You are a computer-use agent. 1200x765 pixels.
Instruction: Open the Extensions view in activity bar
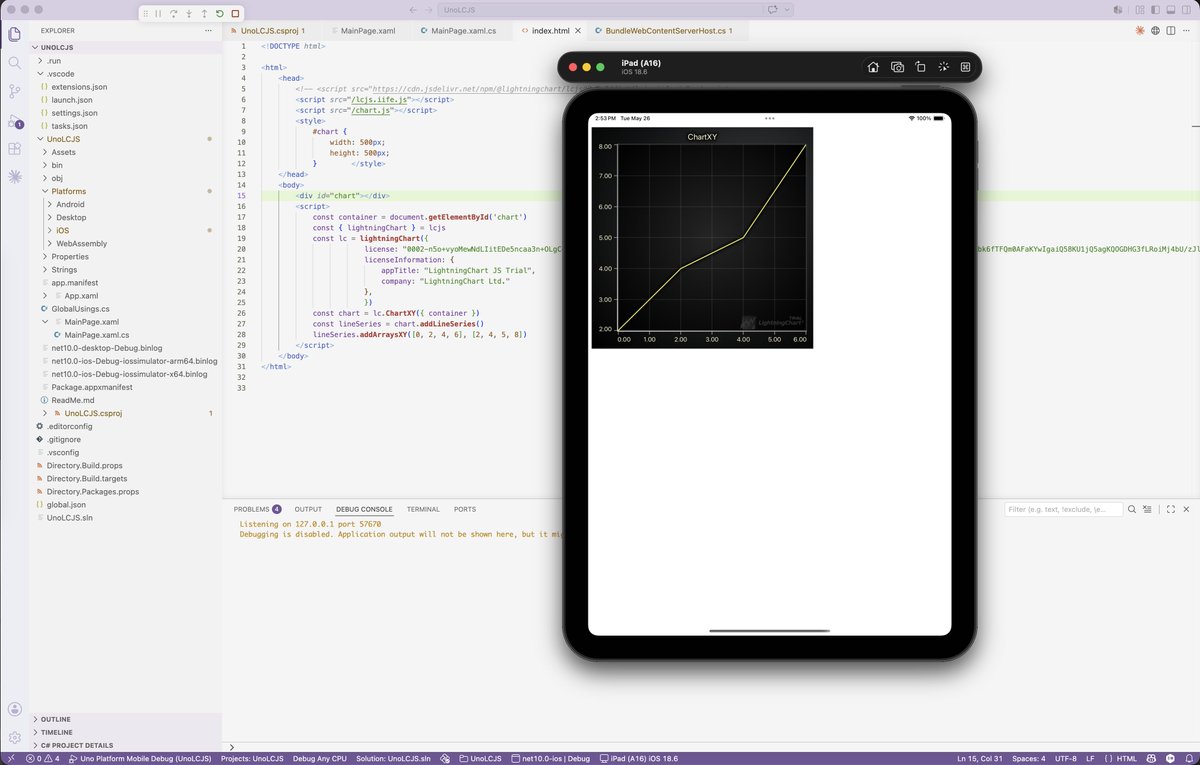click(14, 149)
